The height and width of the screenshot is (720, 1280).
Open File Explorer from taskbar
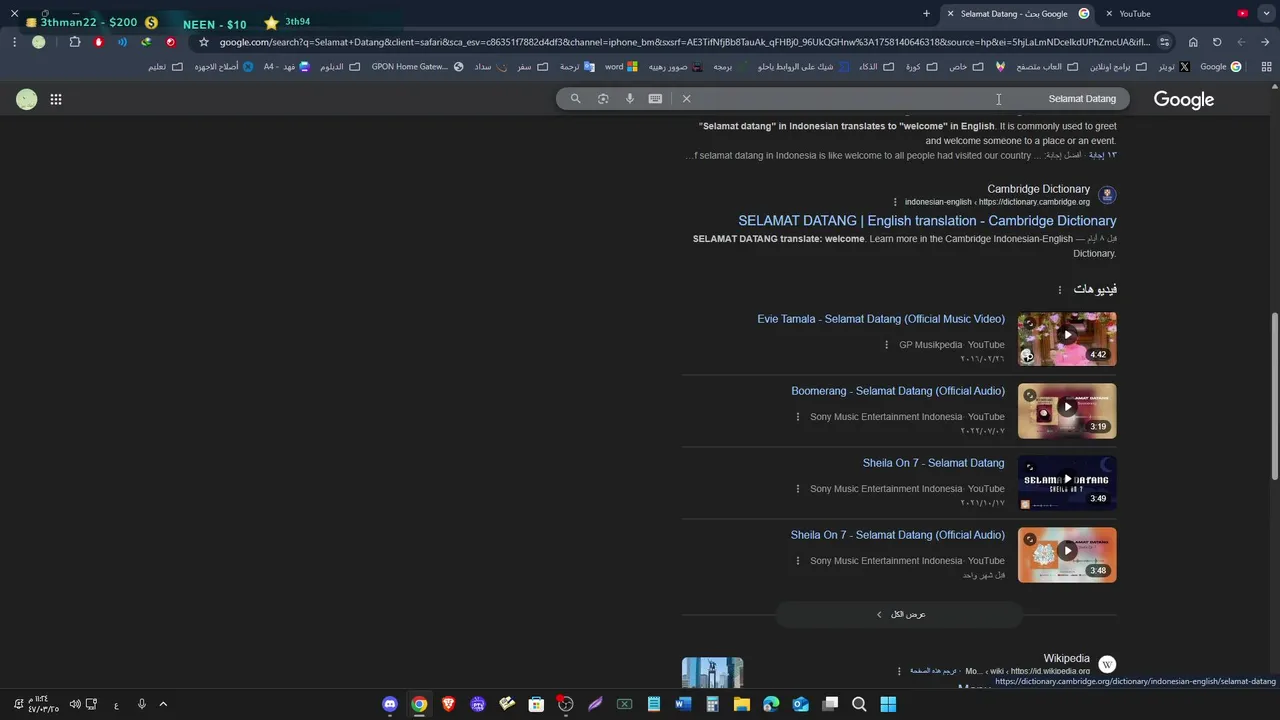[742, 704]
